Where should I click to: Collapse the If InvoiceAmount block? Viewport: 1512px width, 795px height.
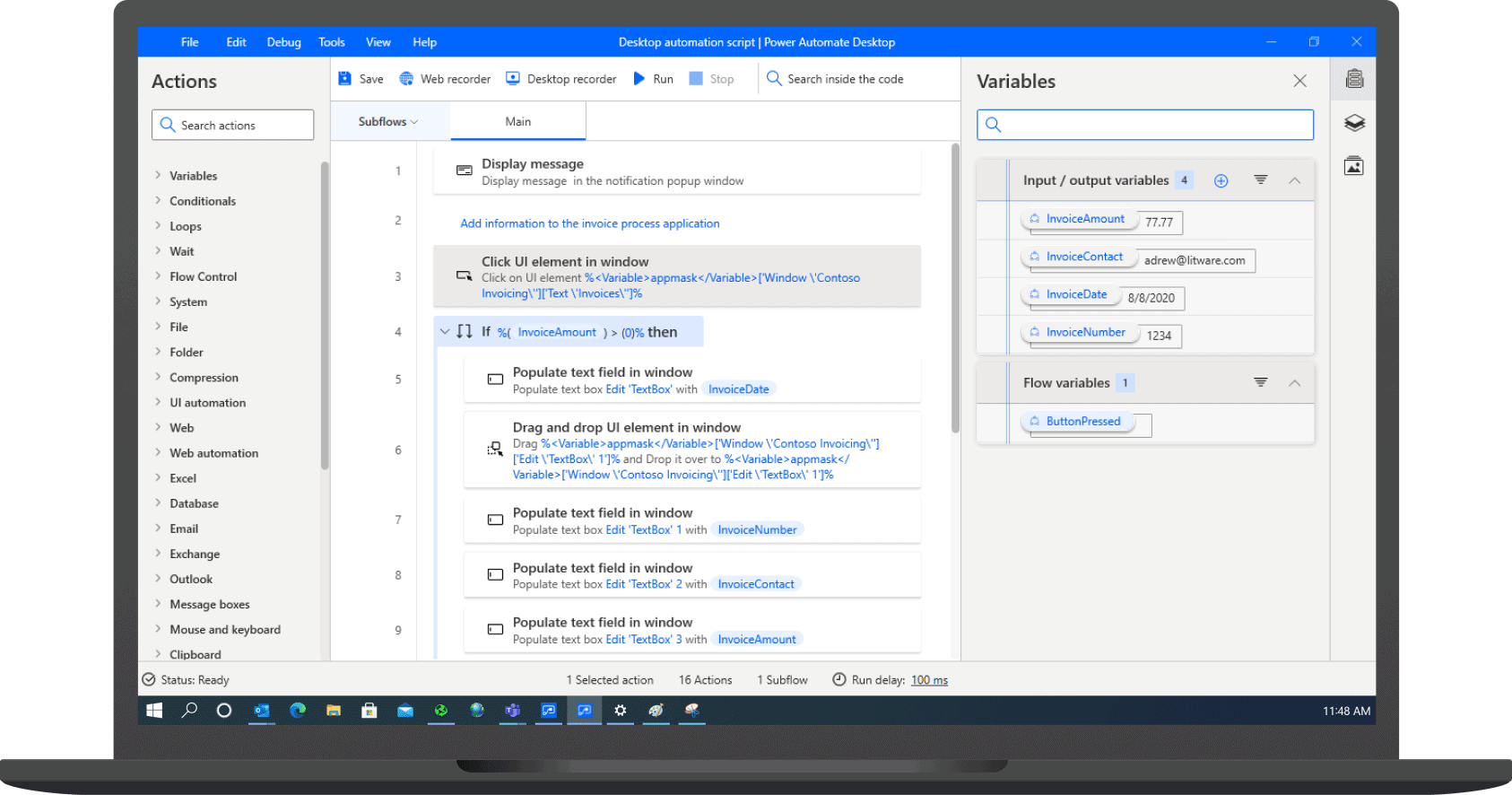[445, 332]
